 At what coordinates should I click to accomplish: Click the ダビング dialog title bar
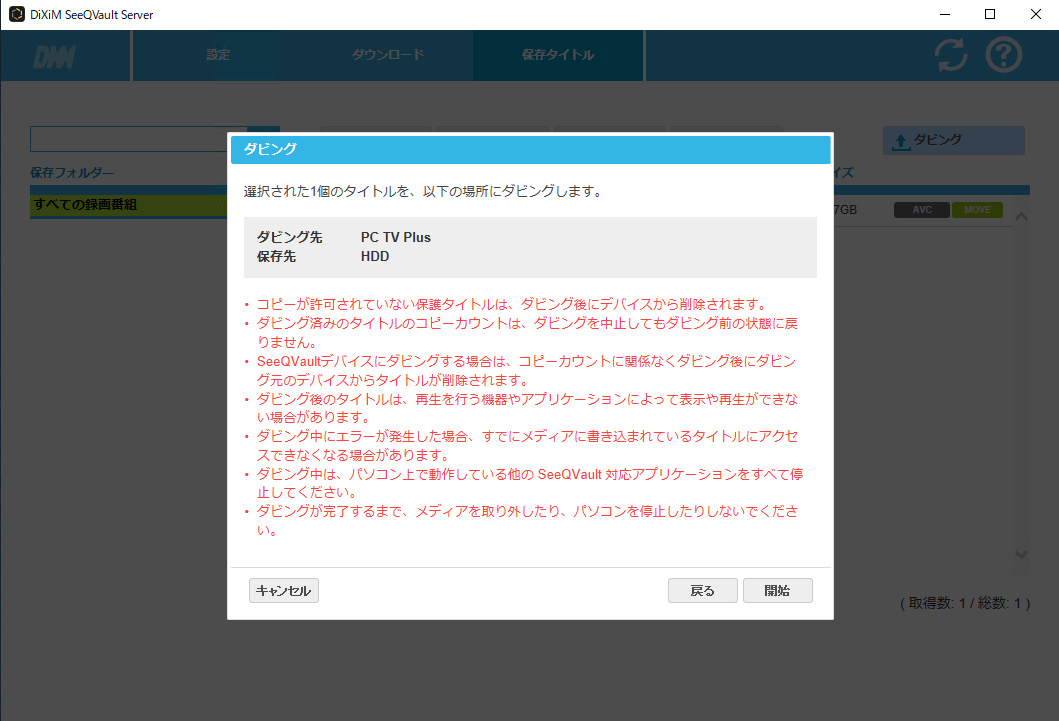(530, 149)
